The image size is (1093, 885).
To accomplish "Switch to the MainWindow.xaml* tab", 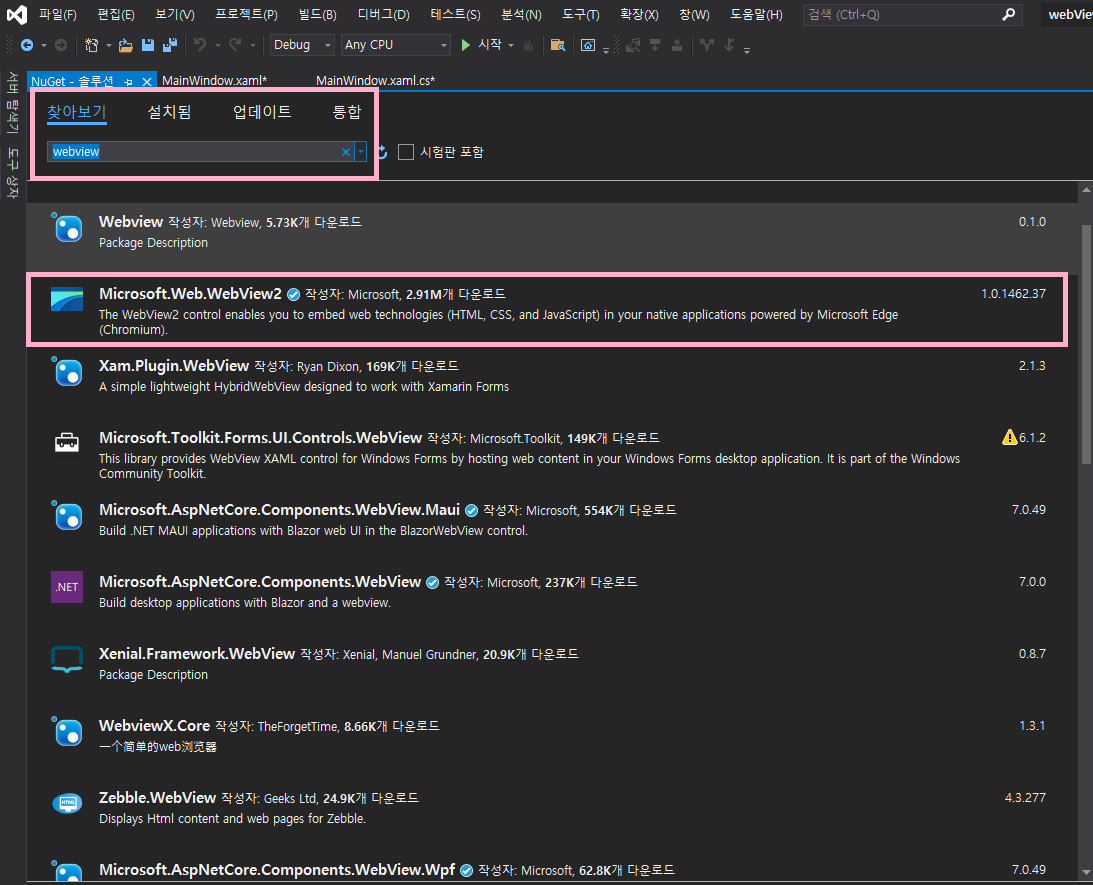I will coord(215,81).
